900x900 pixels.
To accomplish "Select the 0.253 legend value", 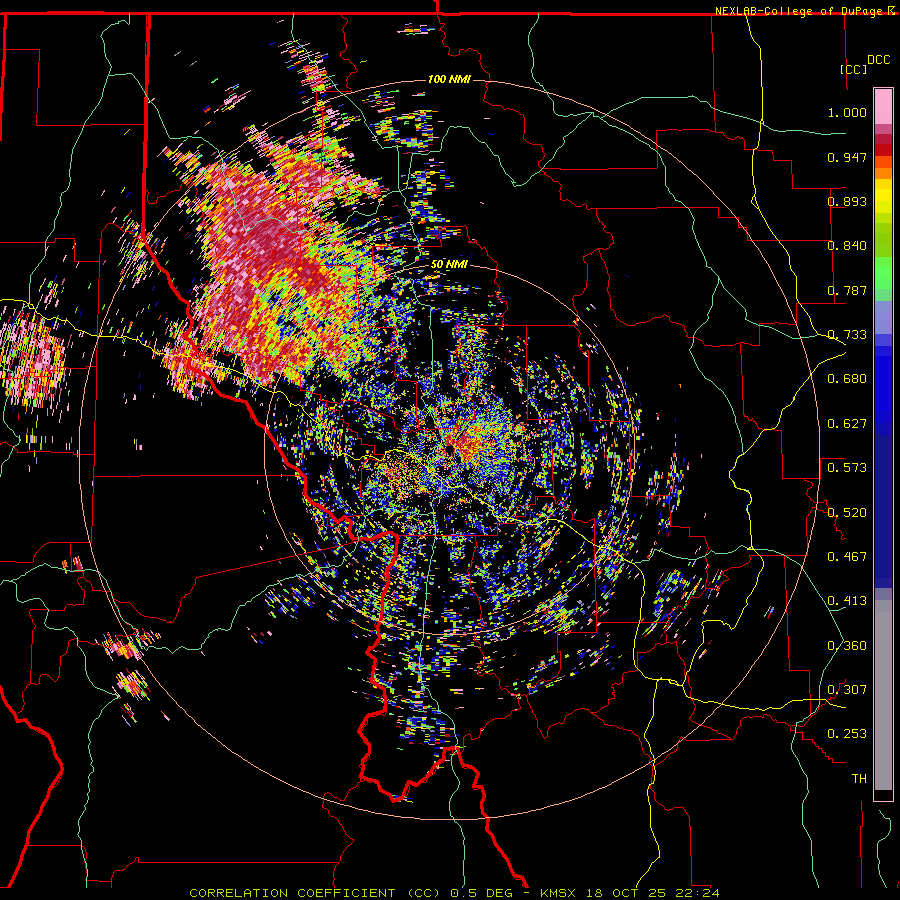I will tap(847, 734).
